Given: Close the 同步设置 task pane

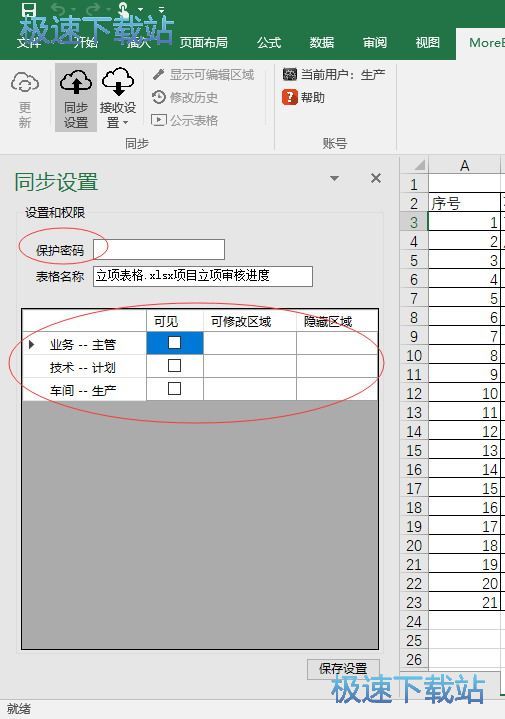Looking at the screenshot, I should click(376, 178).
